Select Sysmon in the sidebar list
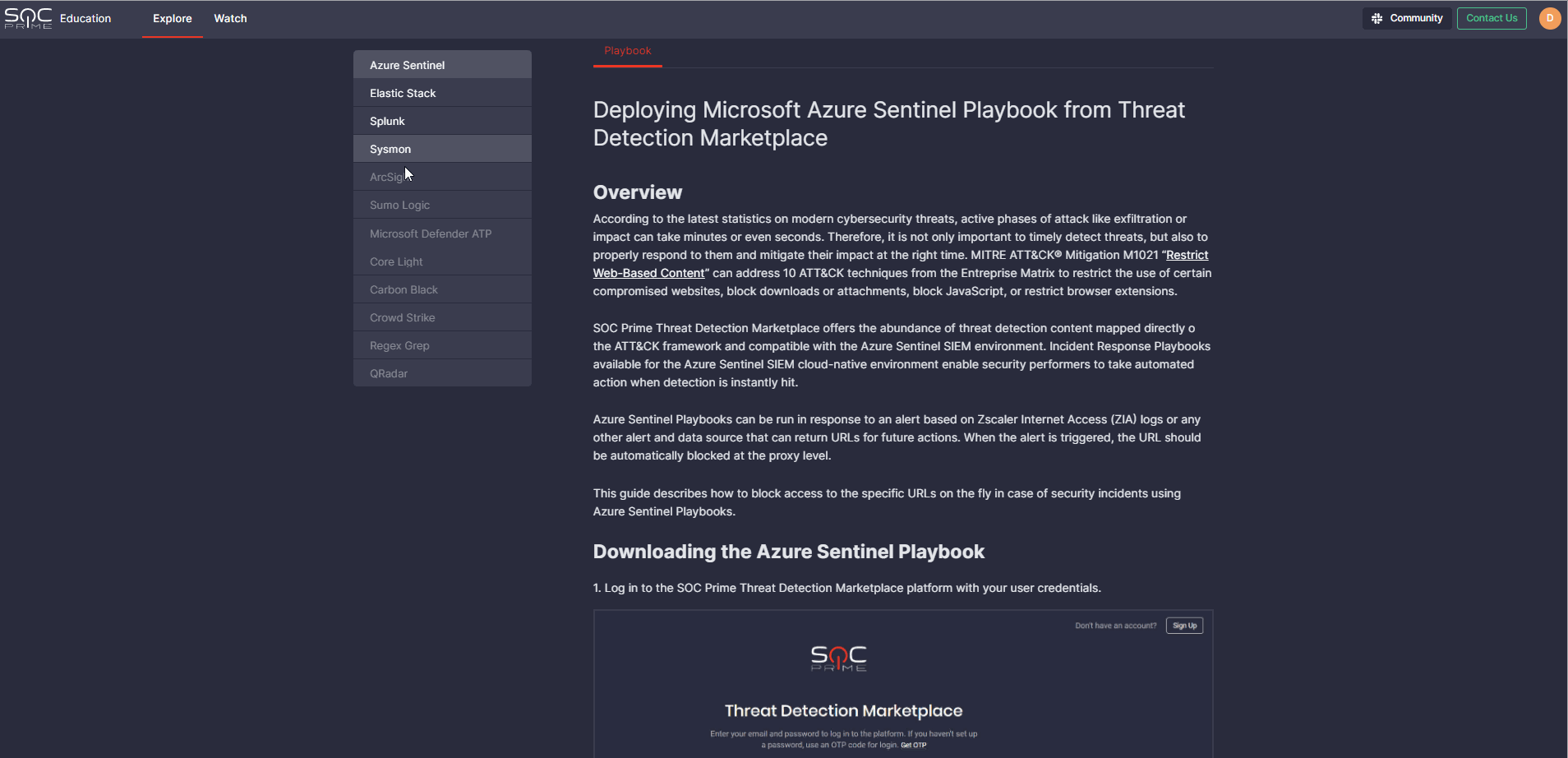Screen dimensions: 1568x758 (442, 149)
